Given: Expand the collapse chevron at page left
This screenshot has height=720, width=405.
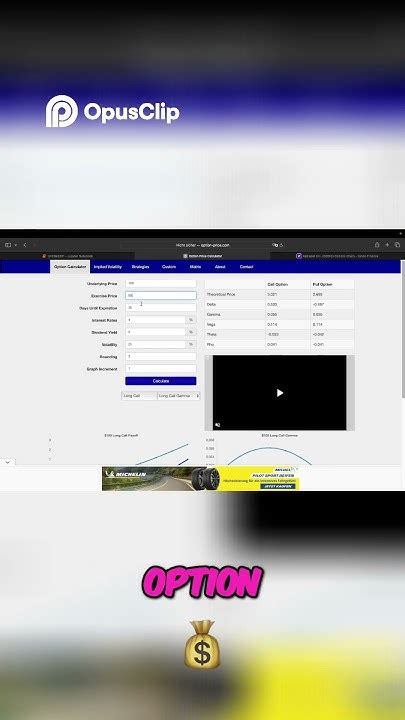Looking at the screenshot, I should point(8,462).
